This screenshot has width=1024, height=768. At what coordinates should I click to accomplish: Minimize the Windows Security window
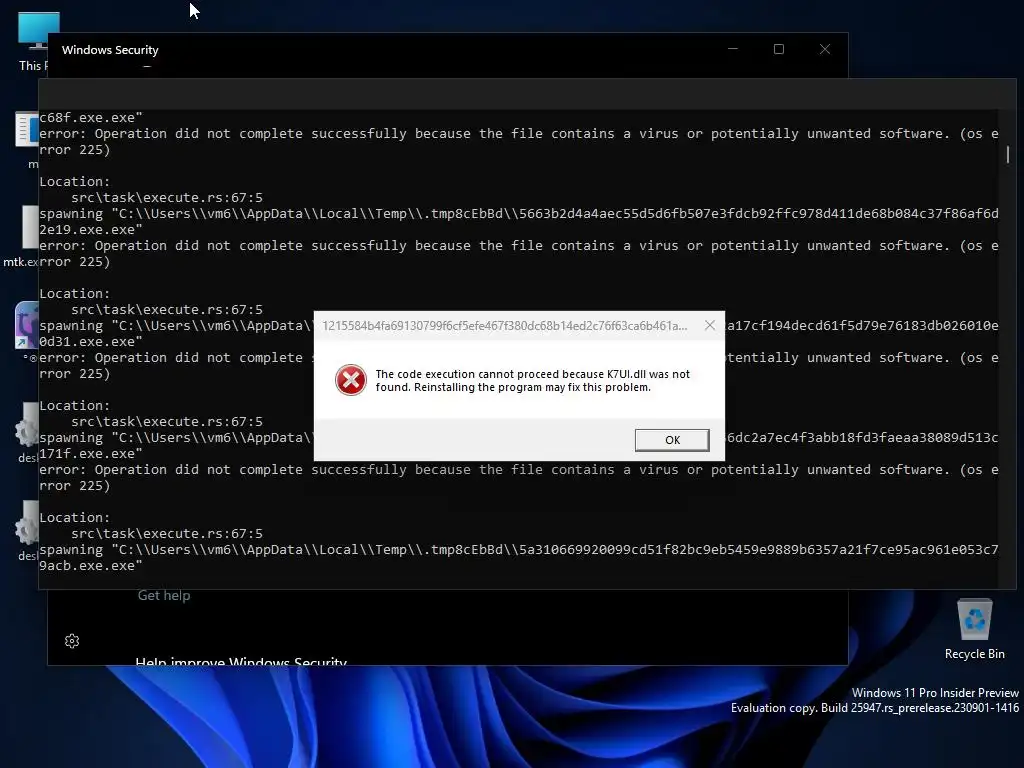733,49
